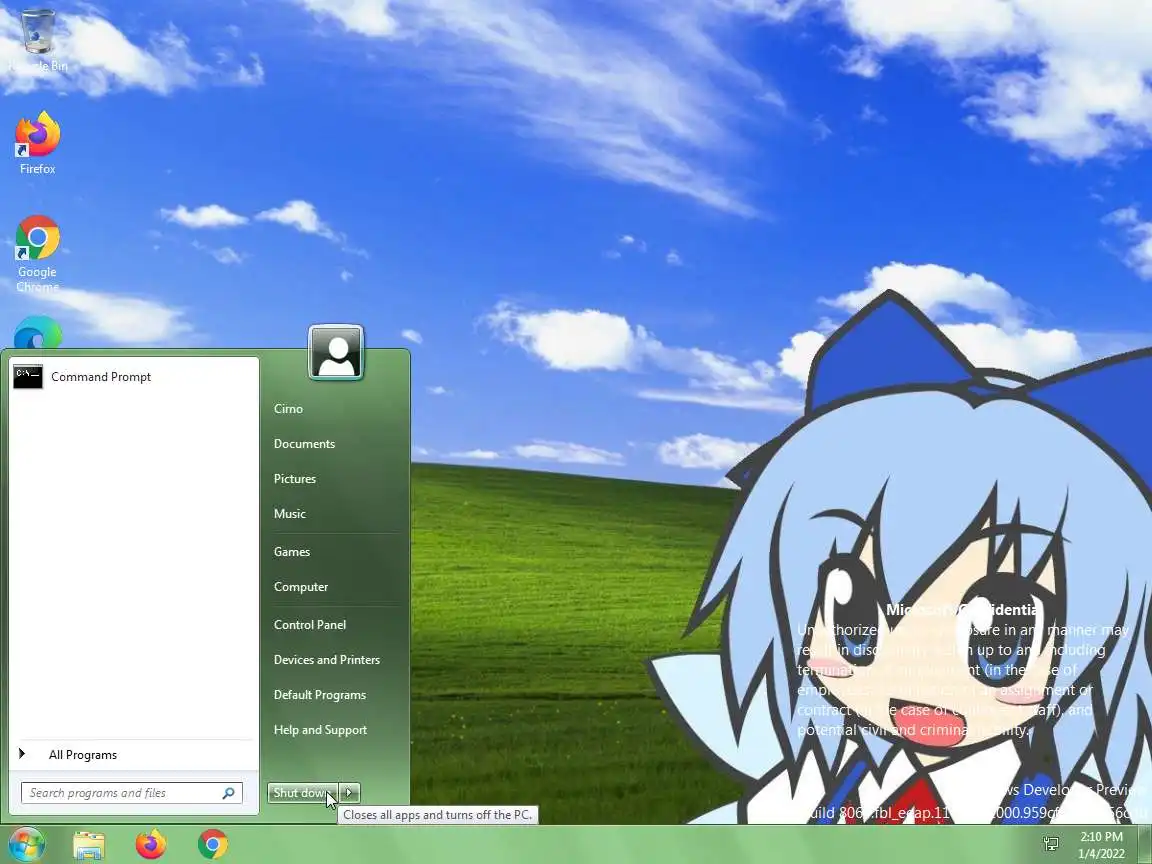Open the Cirno user folder
This screenshot has width=1152, height=864.
pyautogui.click(x=288, y=408)
